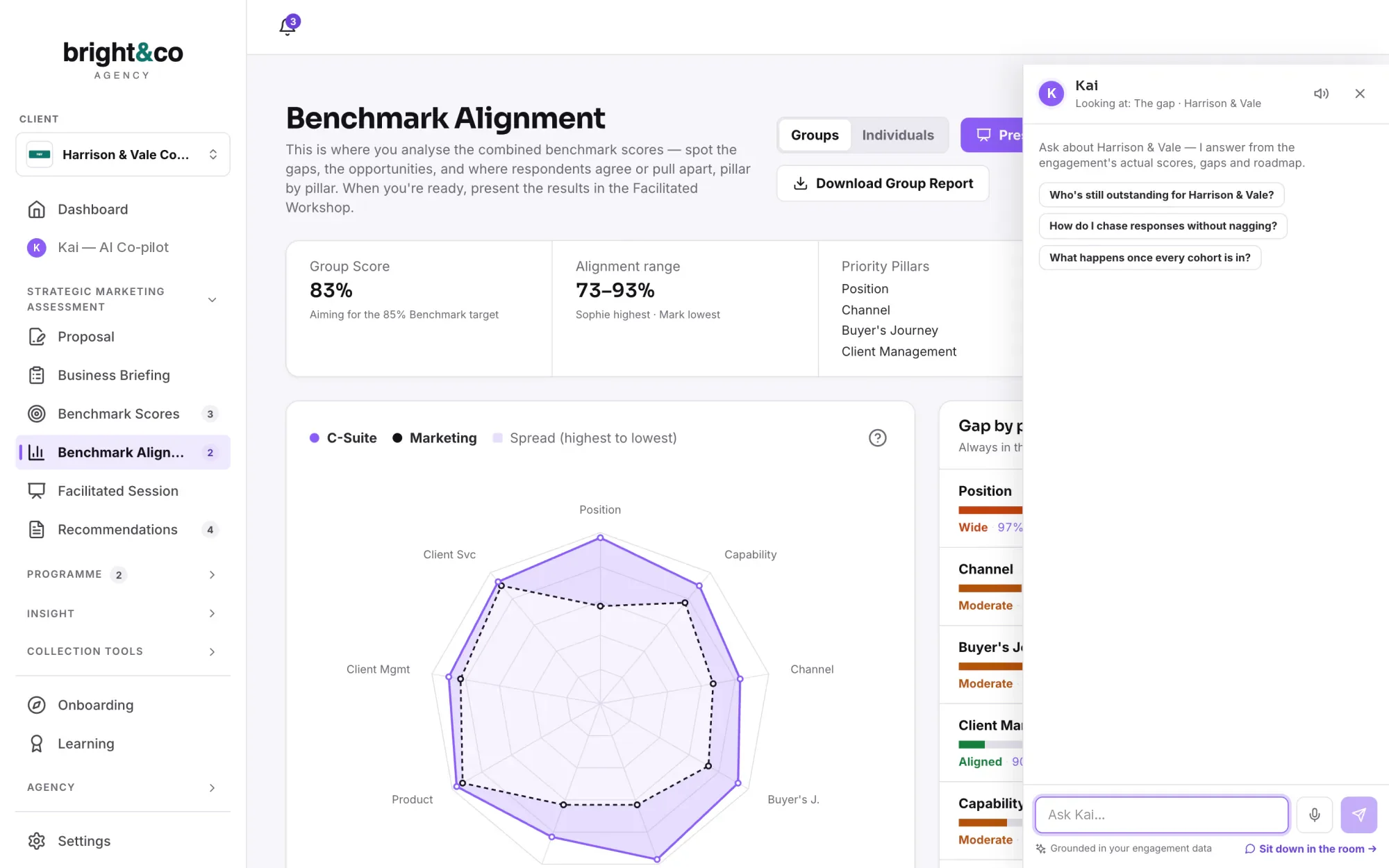Click the Client Management aligned green bar

click(972, 744)
